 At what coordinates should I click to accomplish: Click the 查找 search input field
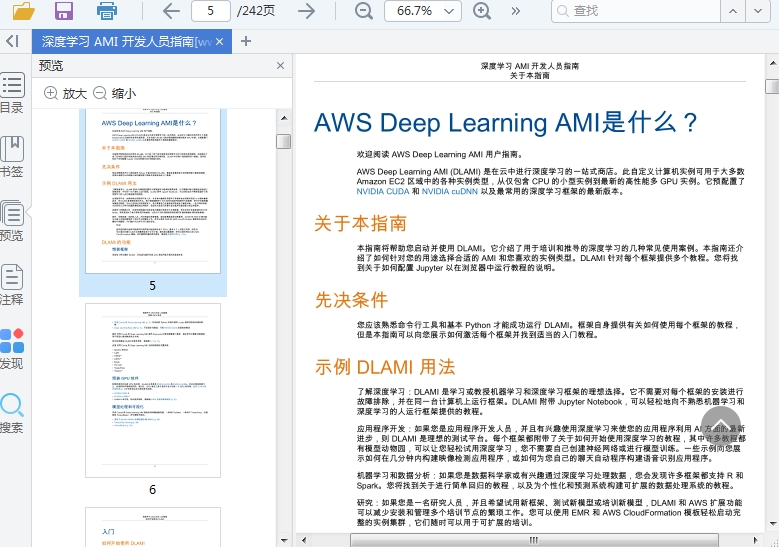click(635, 11)
